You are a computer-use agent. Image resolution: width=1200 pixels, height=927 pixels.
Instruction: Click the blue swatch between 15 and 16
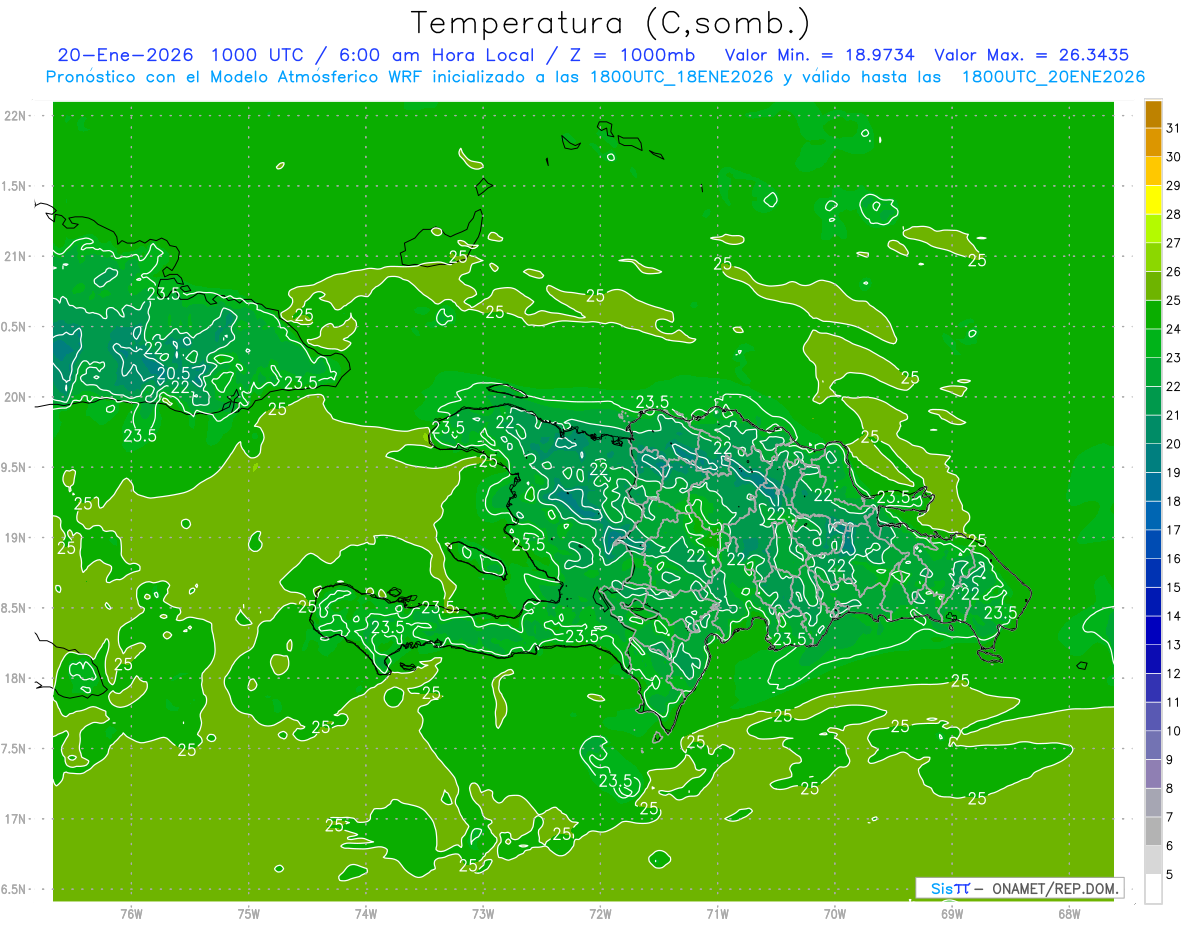[1153, 573]
